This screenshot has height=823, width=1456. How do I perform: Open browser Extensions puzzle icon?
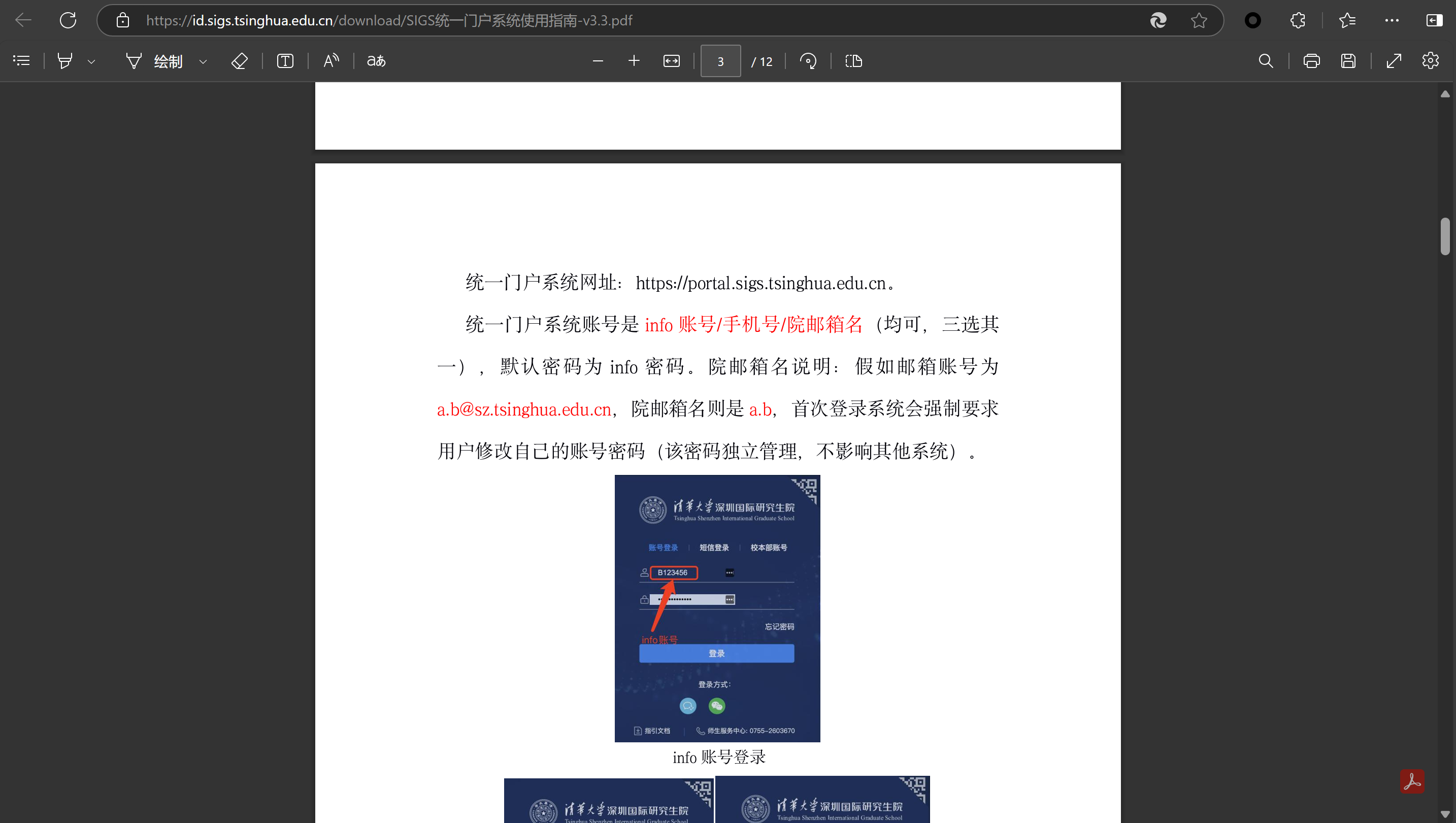pos(1298,20)
